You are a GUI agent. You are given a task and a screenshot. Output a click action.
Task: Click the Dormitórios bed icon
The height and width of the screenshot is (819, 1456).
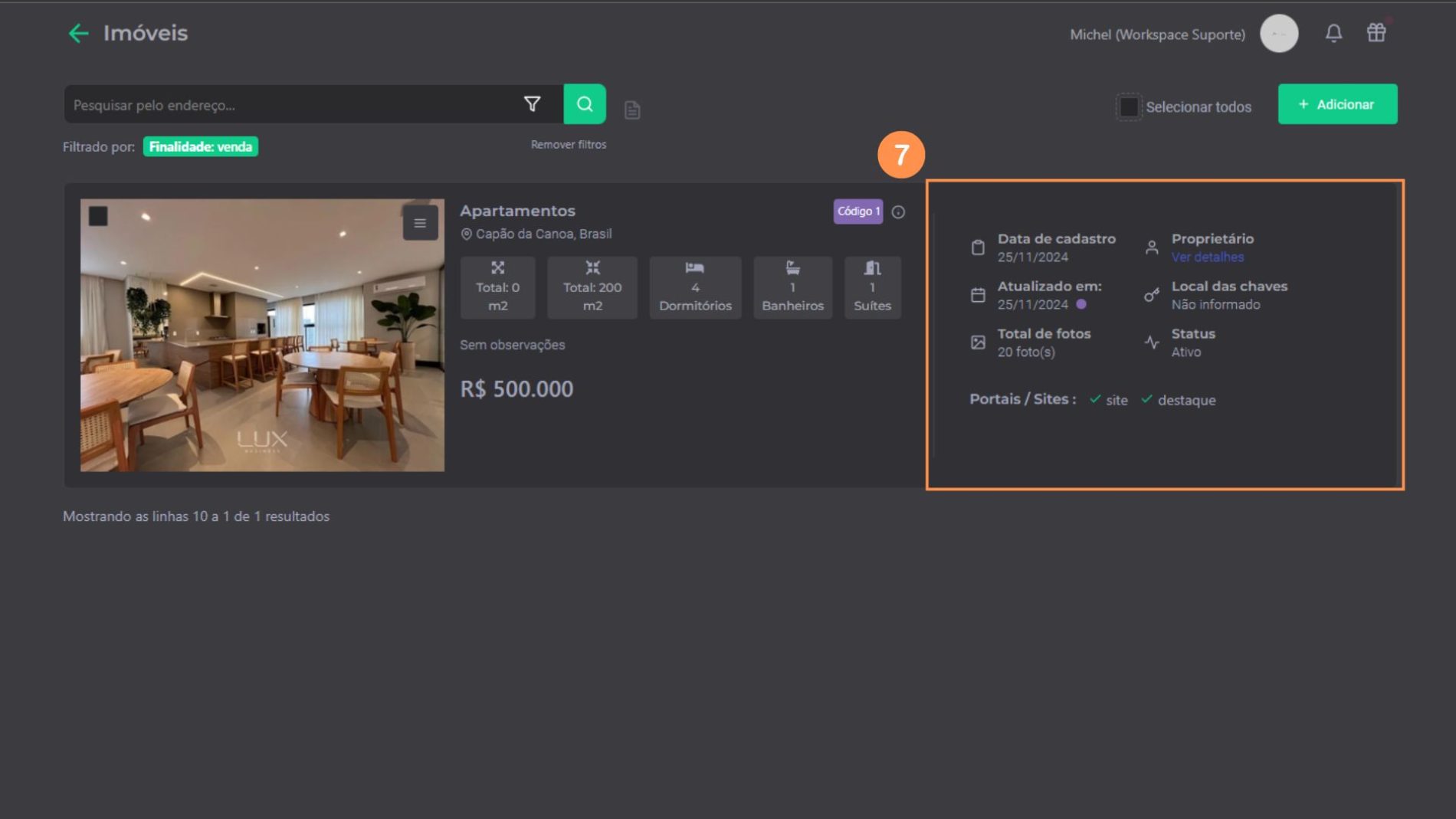pyautogui.click(x=695, y=268)
